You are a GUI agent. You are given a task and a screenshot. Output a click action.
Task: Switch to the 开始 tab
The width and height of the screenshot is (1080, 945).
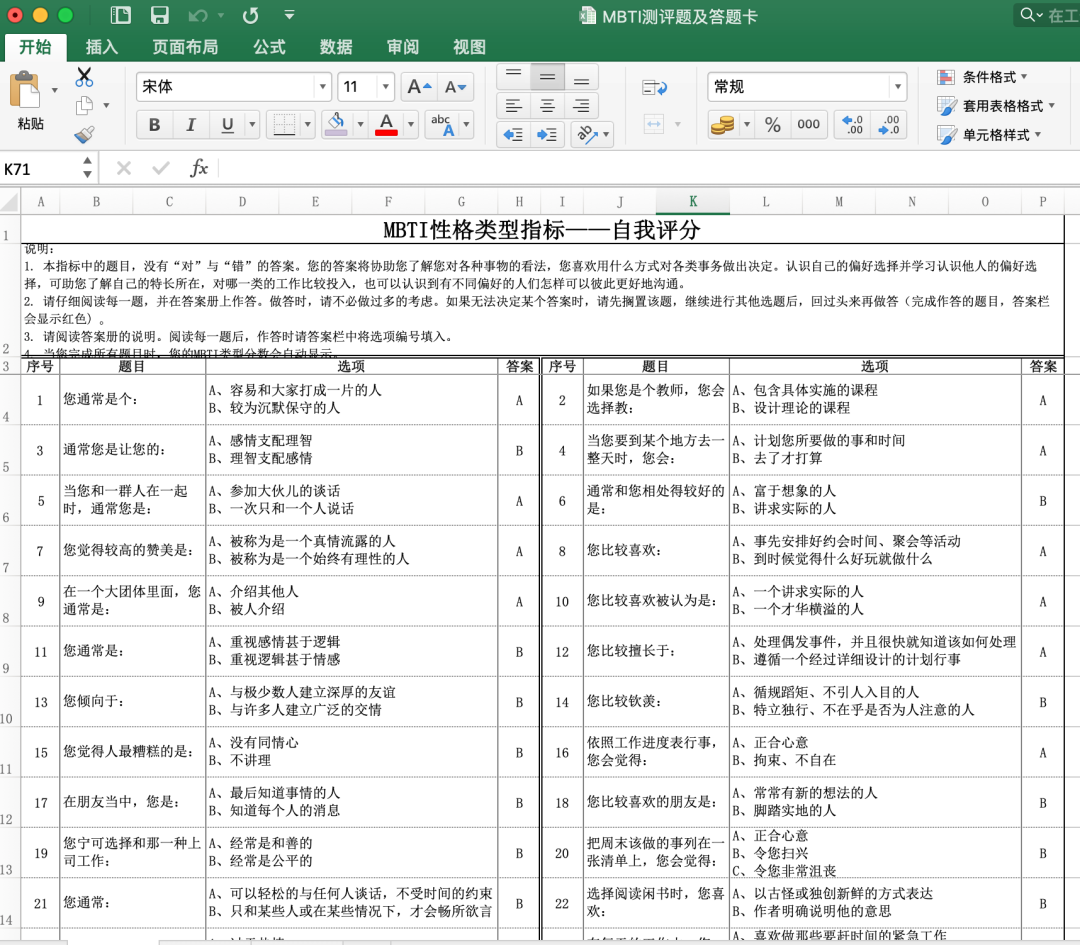coord(35,47)
